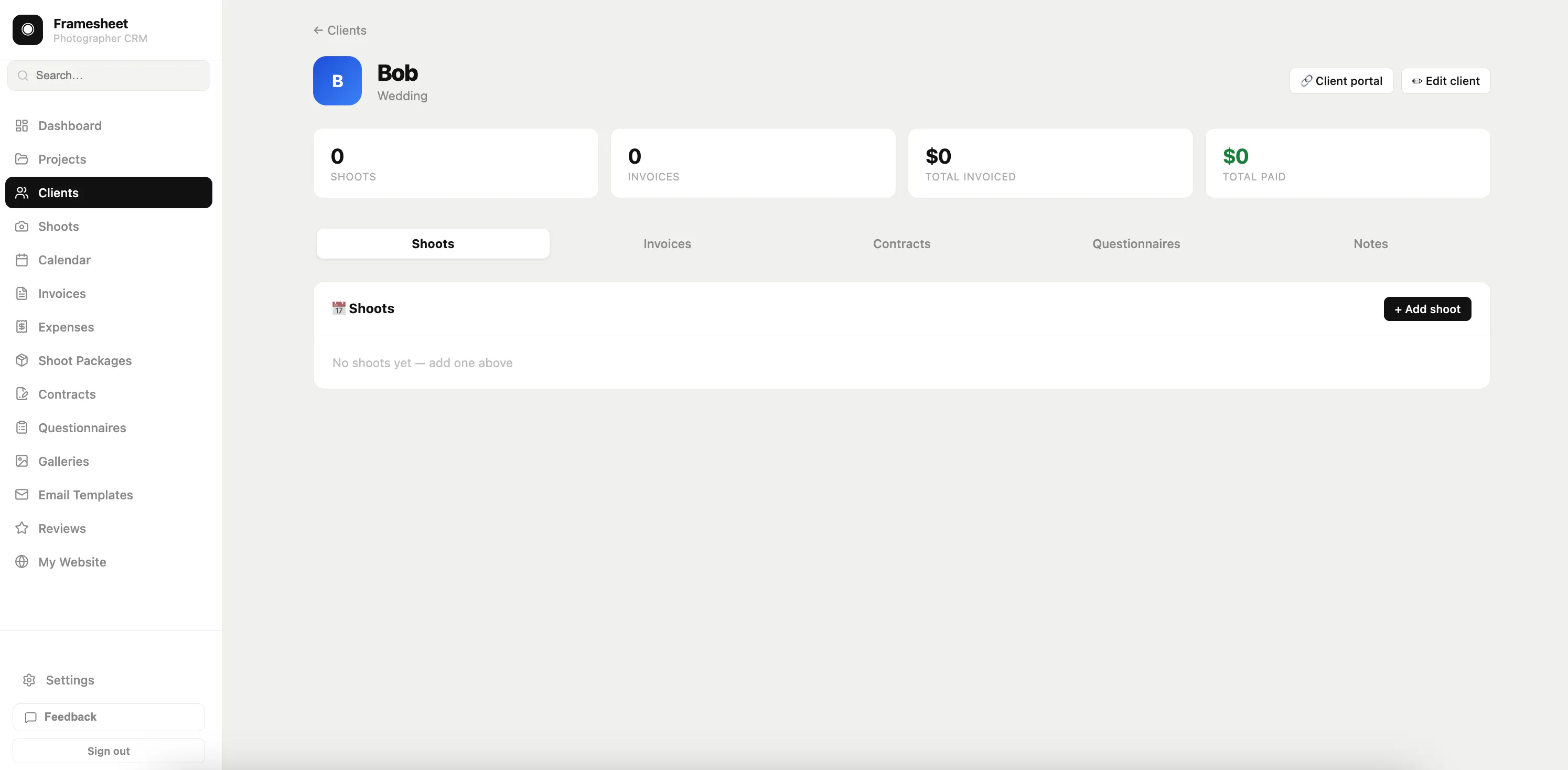
Task: Click the Email Templates envelope icon
Action: pyautogui.click(x=22, y=495)
